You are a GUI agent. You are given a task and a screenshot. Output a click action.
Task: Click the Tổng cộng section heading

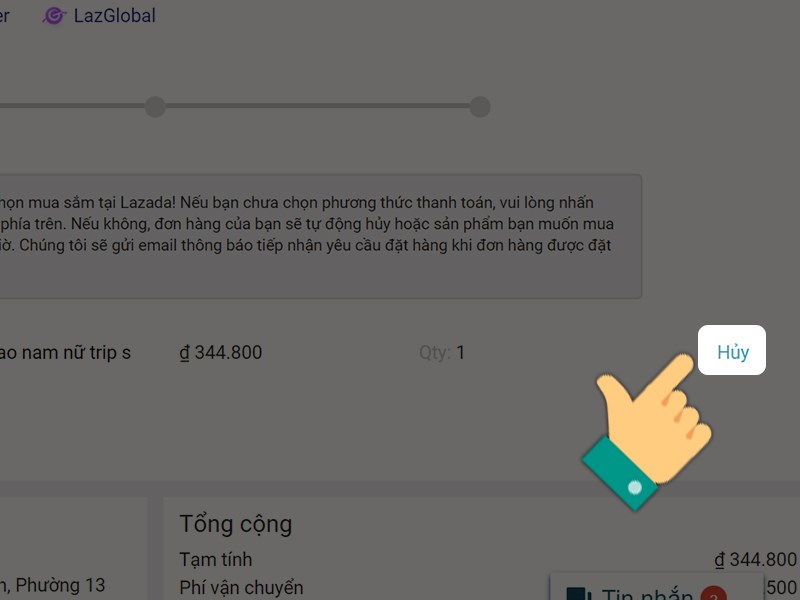pos(236,524)
